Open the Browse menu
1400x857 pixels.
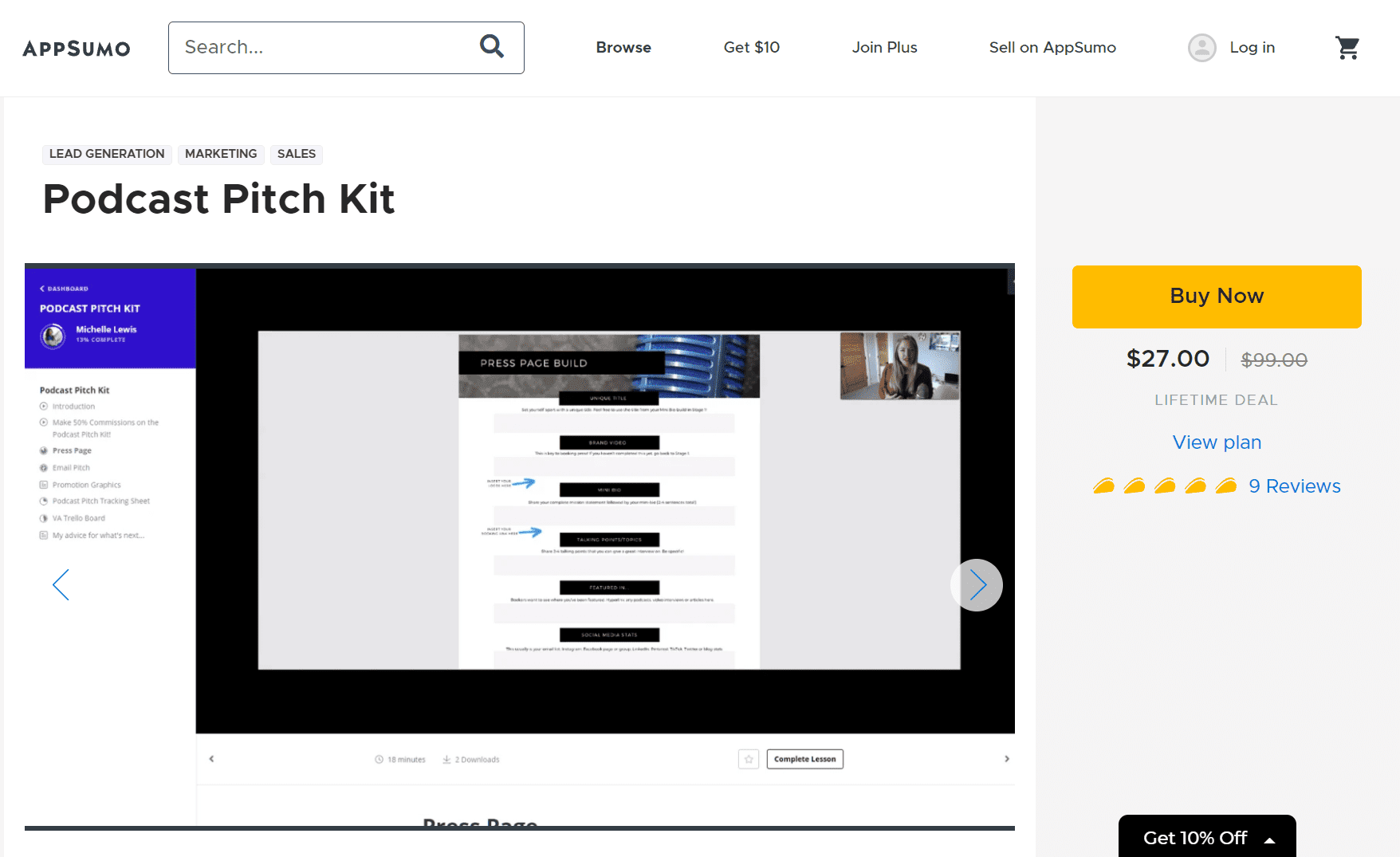click(x=623, y=47)
